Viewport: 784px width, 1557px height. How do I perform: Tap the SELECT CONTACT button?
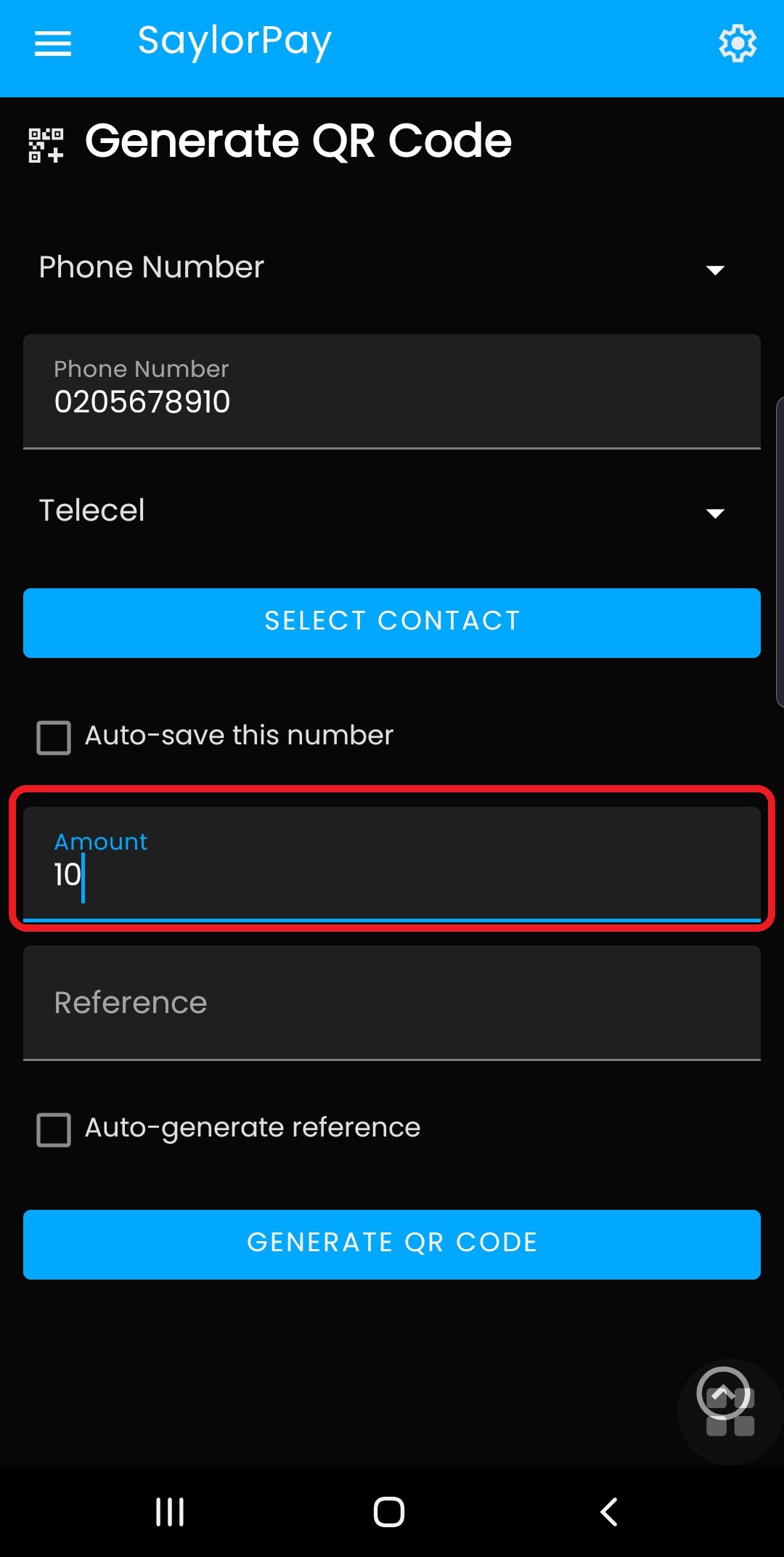(392, 623)
